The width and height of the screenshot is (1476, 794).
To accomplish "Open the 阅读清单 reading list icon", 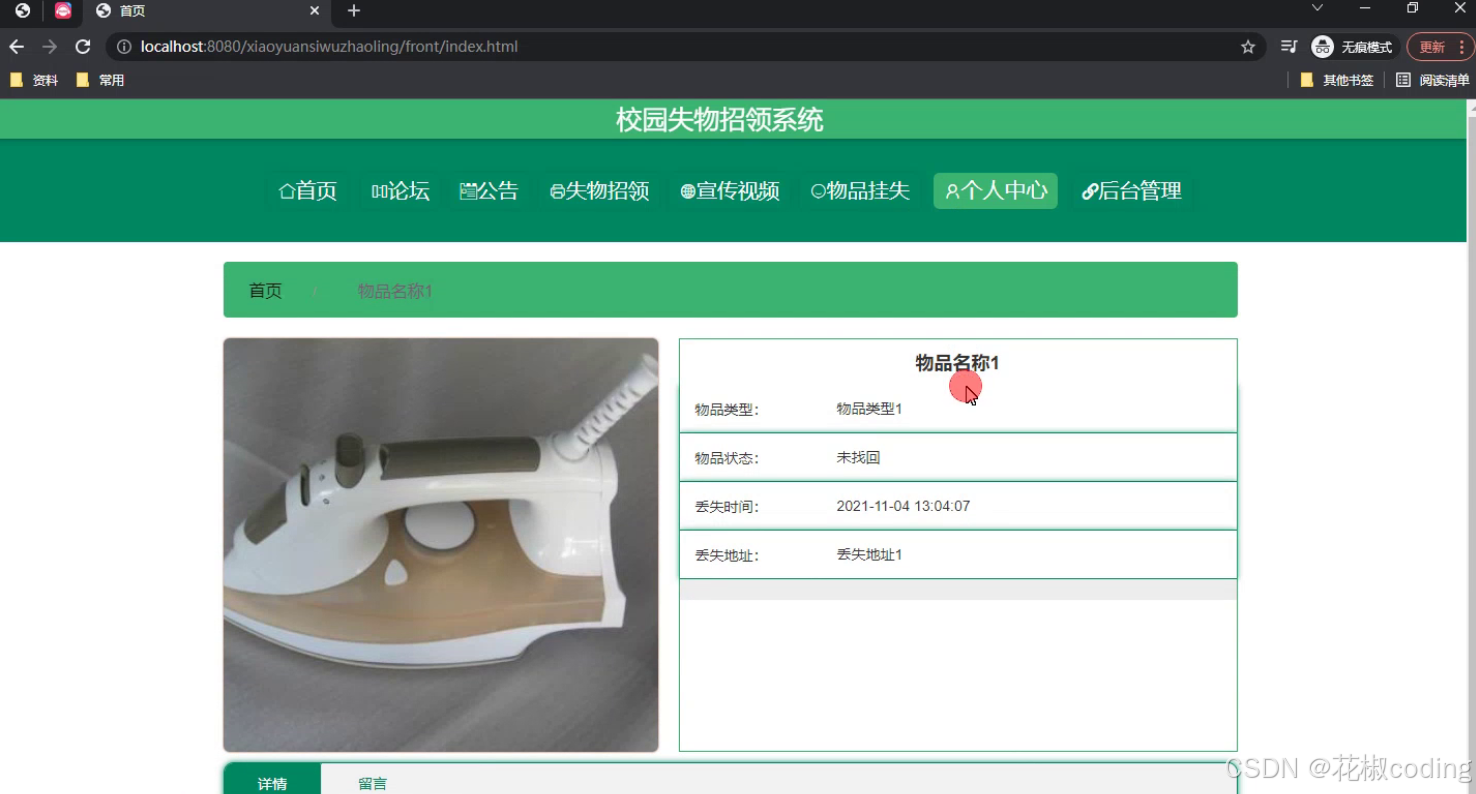I will [x=1403, y=80].
